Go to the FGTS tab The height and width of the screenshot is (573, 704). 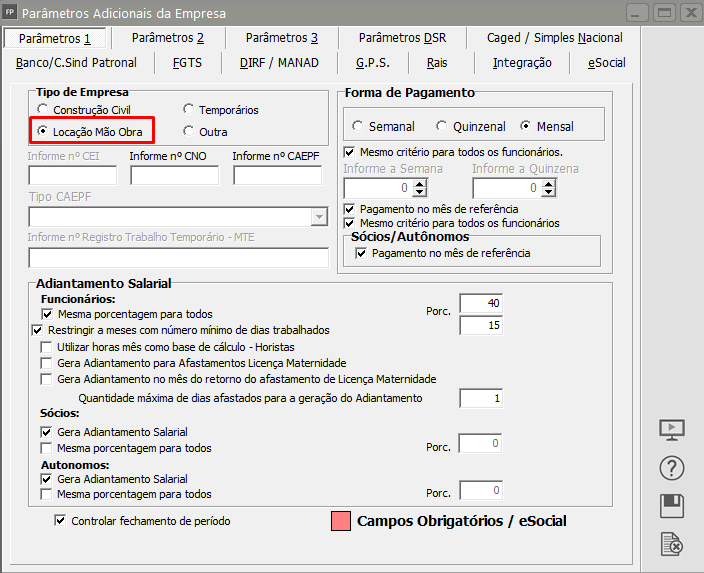(187, 62)
